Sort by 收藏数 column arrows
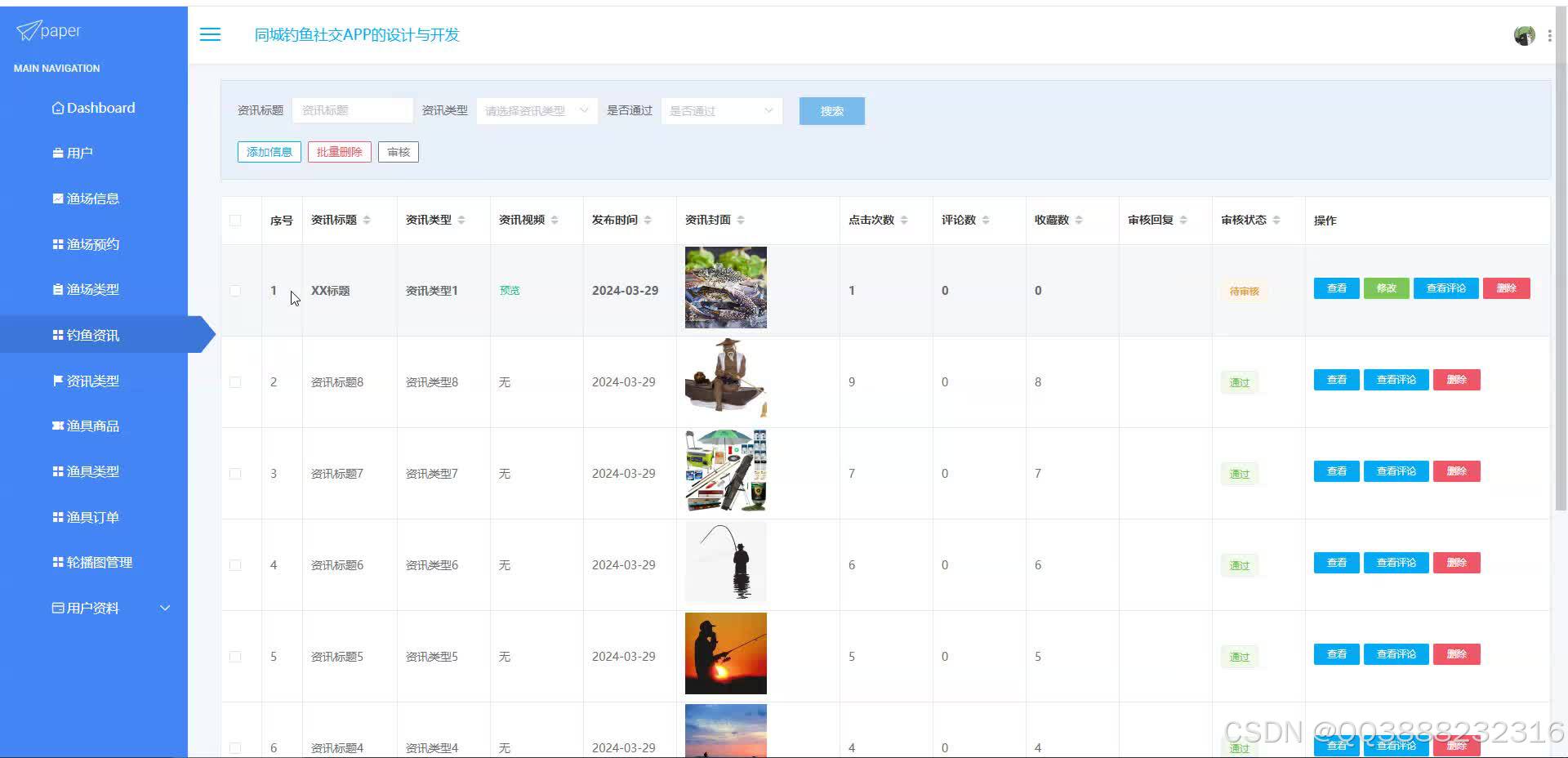This screenshot has height=758, width=1568. 1079,220
